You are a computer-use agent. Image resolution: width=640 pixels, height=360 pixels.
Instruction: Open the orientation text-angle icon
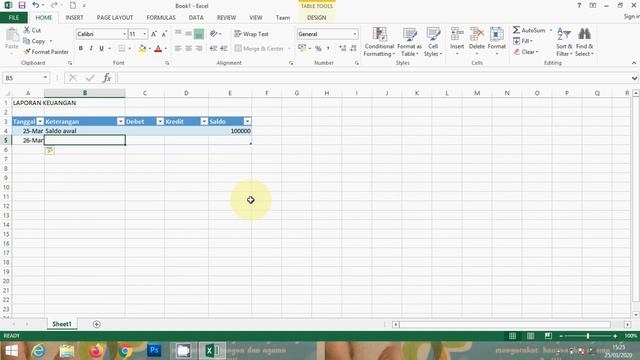[213, 34]
